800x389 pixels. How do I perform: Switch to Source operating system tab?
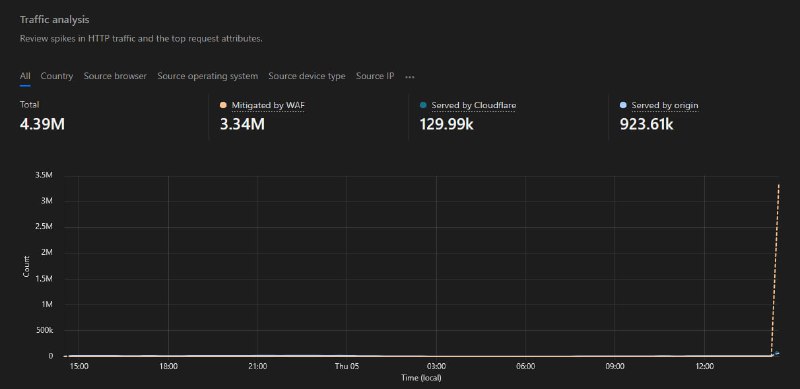[208, 76]
